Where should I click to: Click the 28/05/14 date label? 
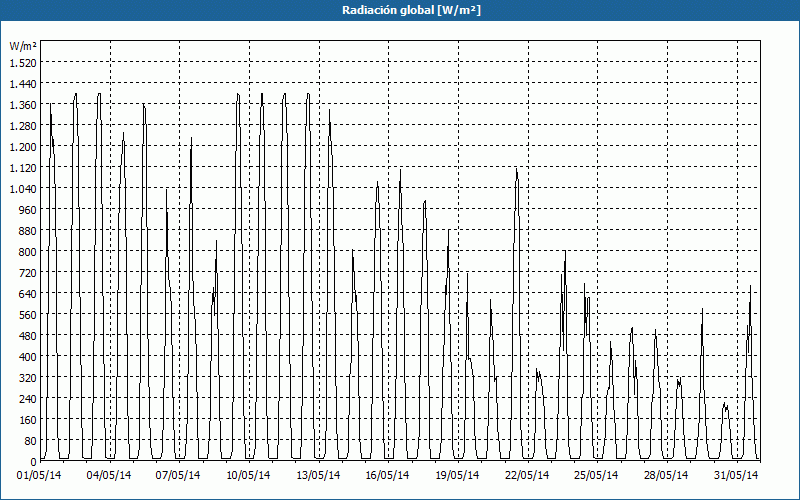[666, 475]
